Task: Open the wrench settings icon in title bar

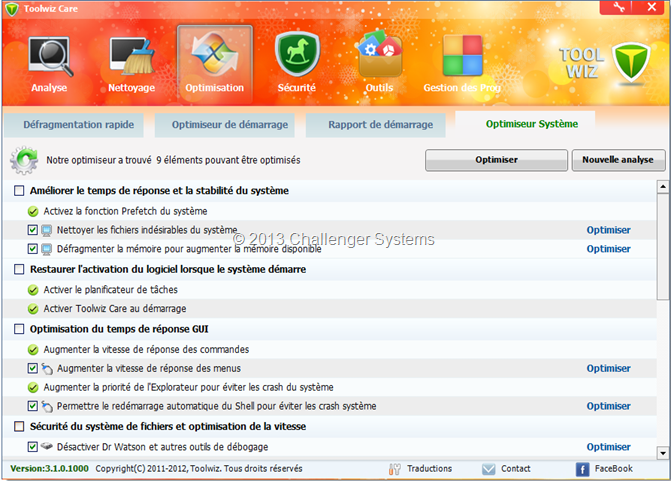Action: (619, 7)
